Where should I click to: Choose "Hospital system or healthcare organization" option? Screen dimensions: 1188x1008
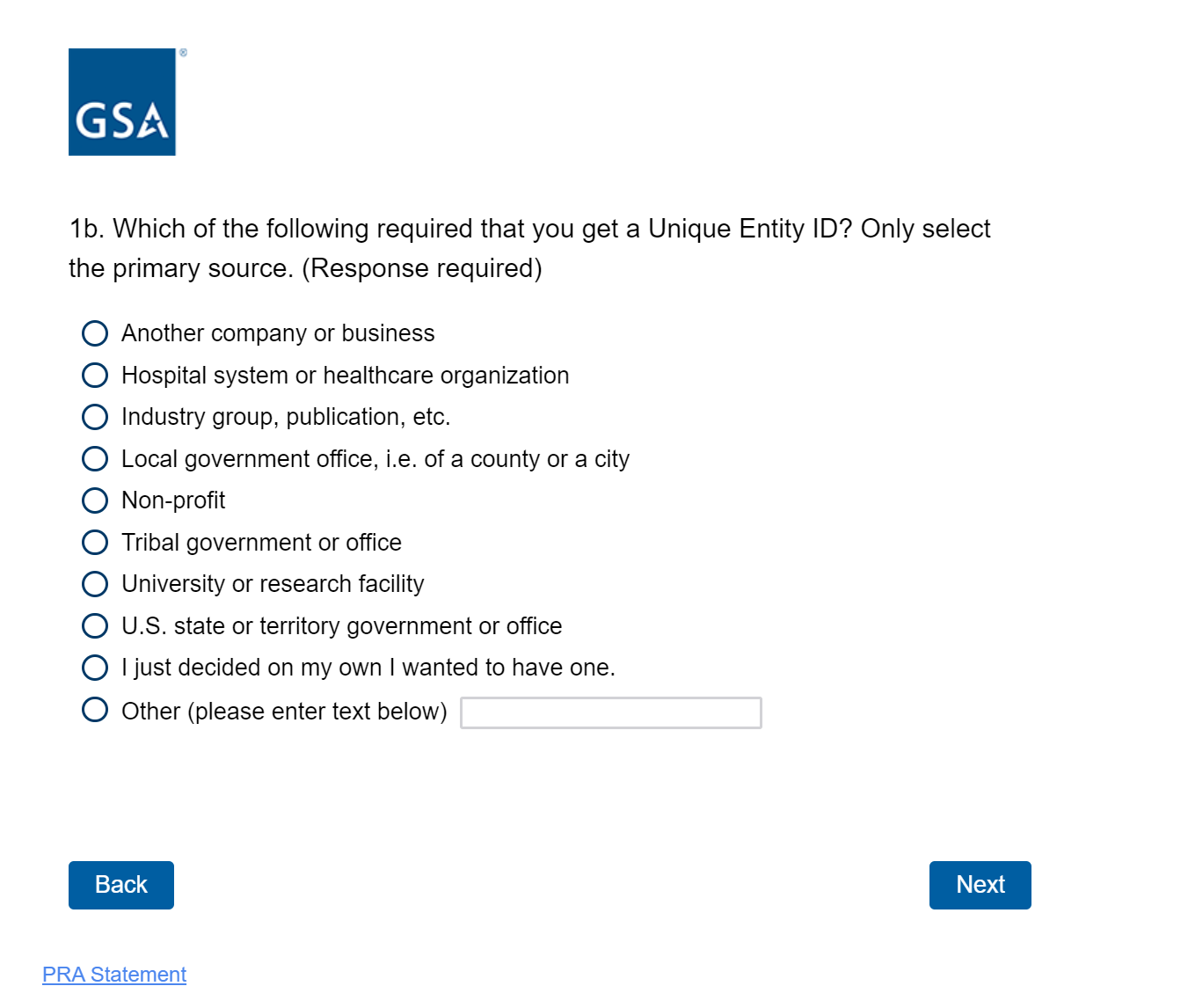click(95, 376)
